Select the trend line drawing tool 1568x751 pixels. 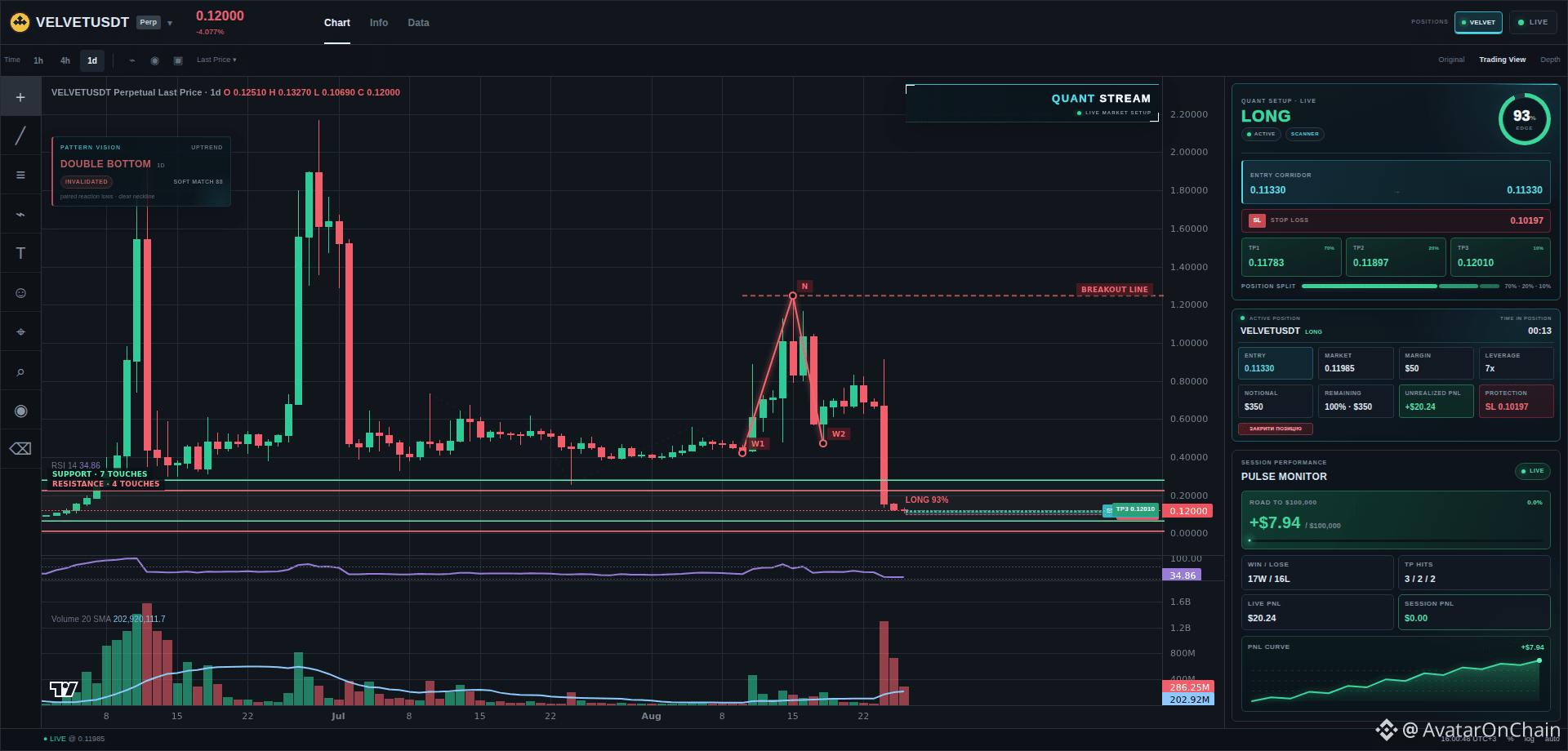(20, 136)
